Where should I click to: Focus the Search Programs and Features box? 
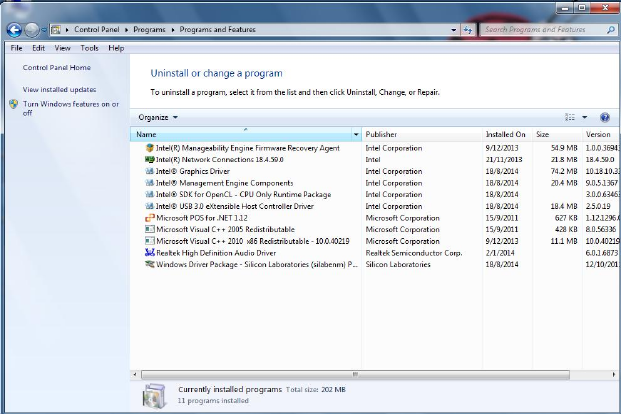[x=547, y=30]
